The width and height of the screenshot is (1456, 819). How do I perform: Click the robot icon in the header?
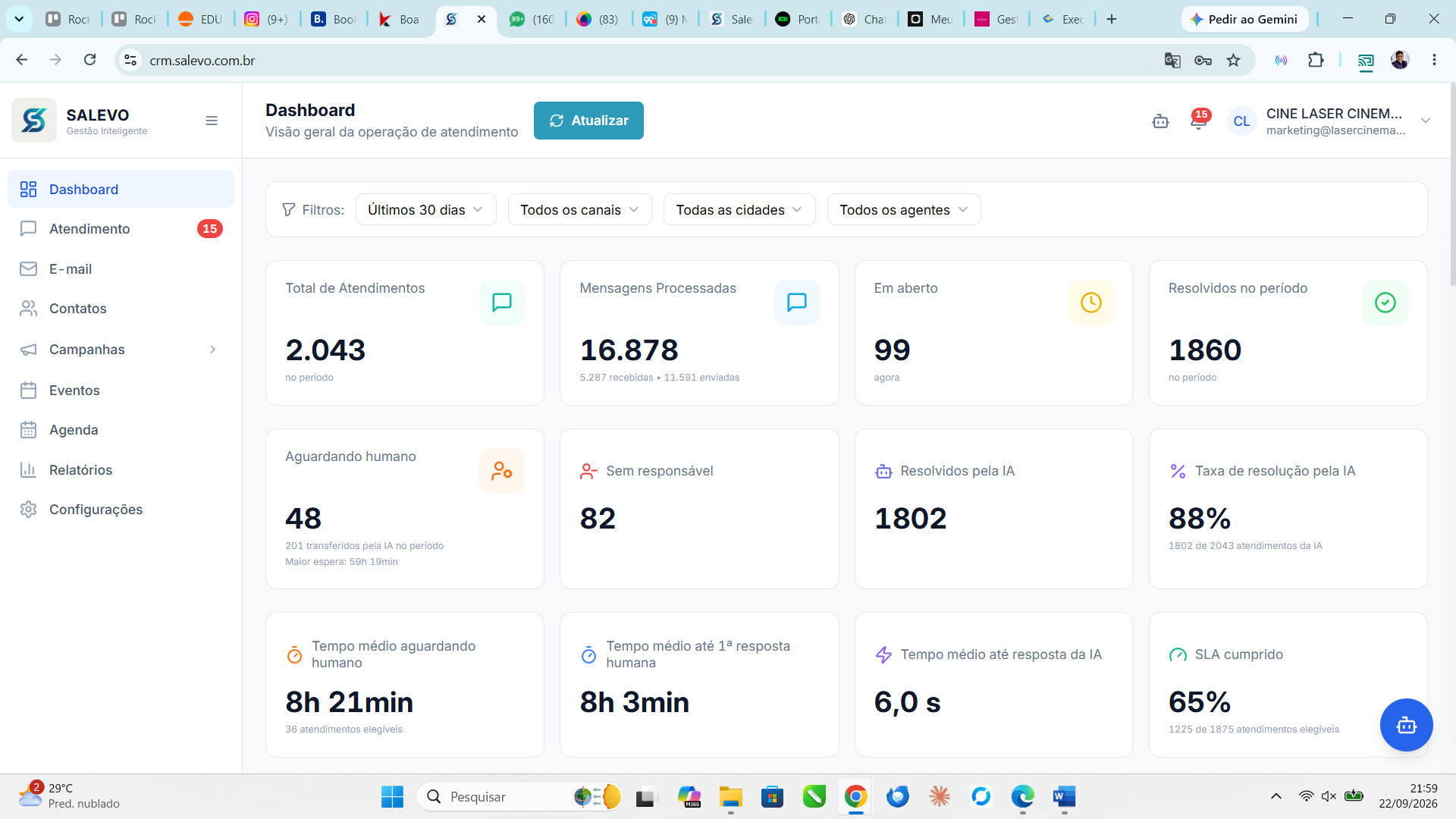[1160, 121]
